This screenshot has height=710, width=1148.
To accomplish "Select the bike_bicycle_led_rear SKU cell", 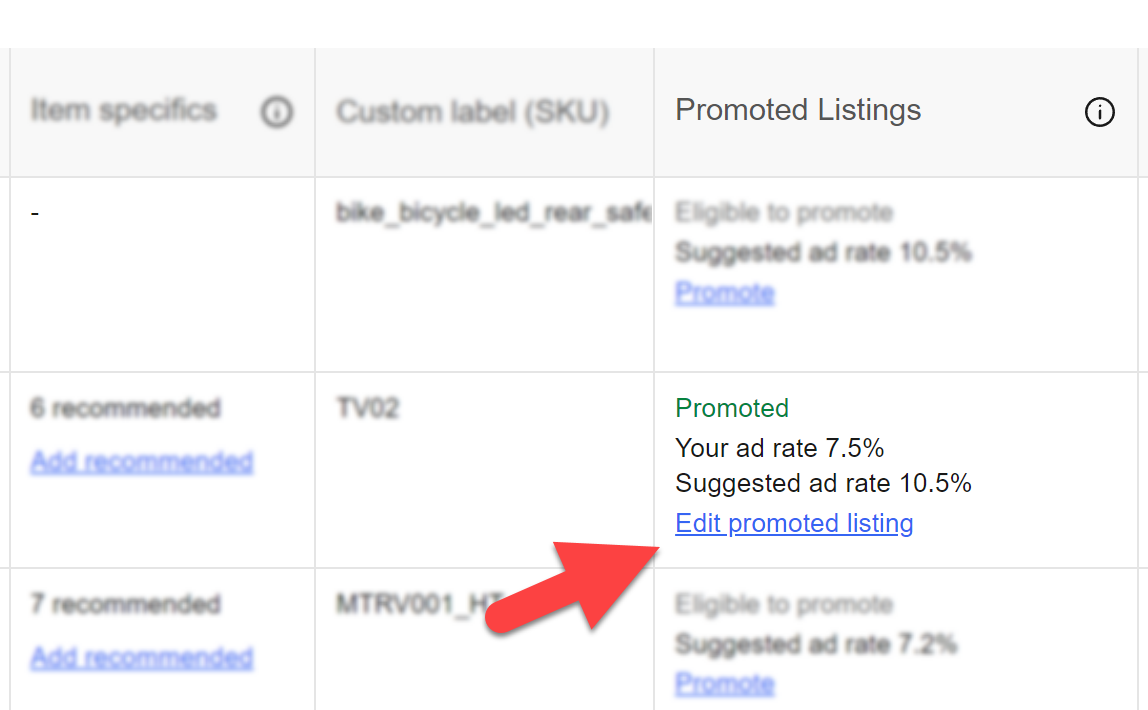I will coord(494,213).
